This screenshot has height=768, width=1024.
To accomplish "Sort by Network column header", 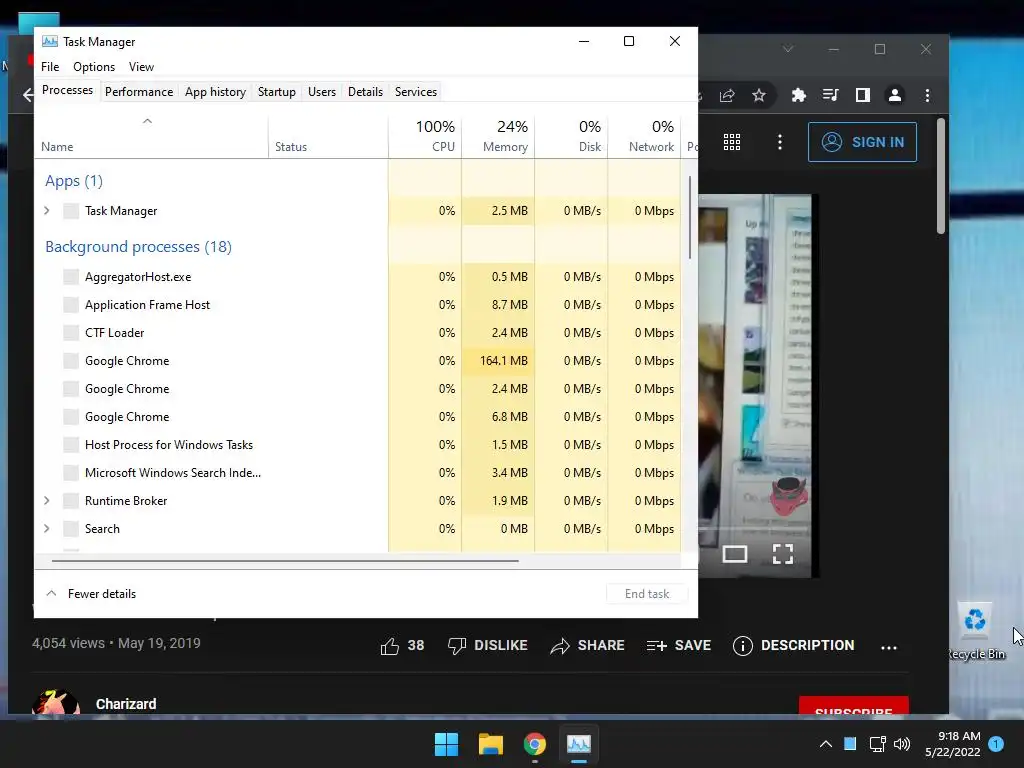I will click(645, 136).
